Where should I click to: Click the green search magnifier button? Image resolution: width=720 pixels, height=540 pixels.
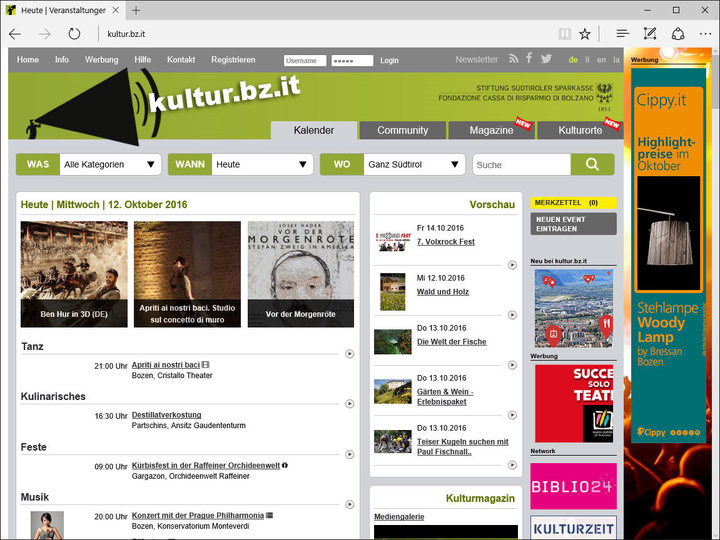point(592,164)
